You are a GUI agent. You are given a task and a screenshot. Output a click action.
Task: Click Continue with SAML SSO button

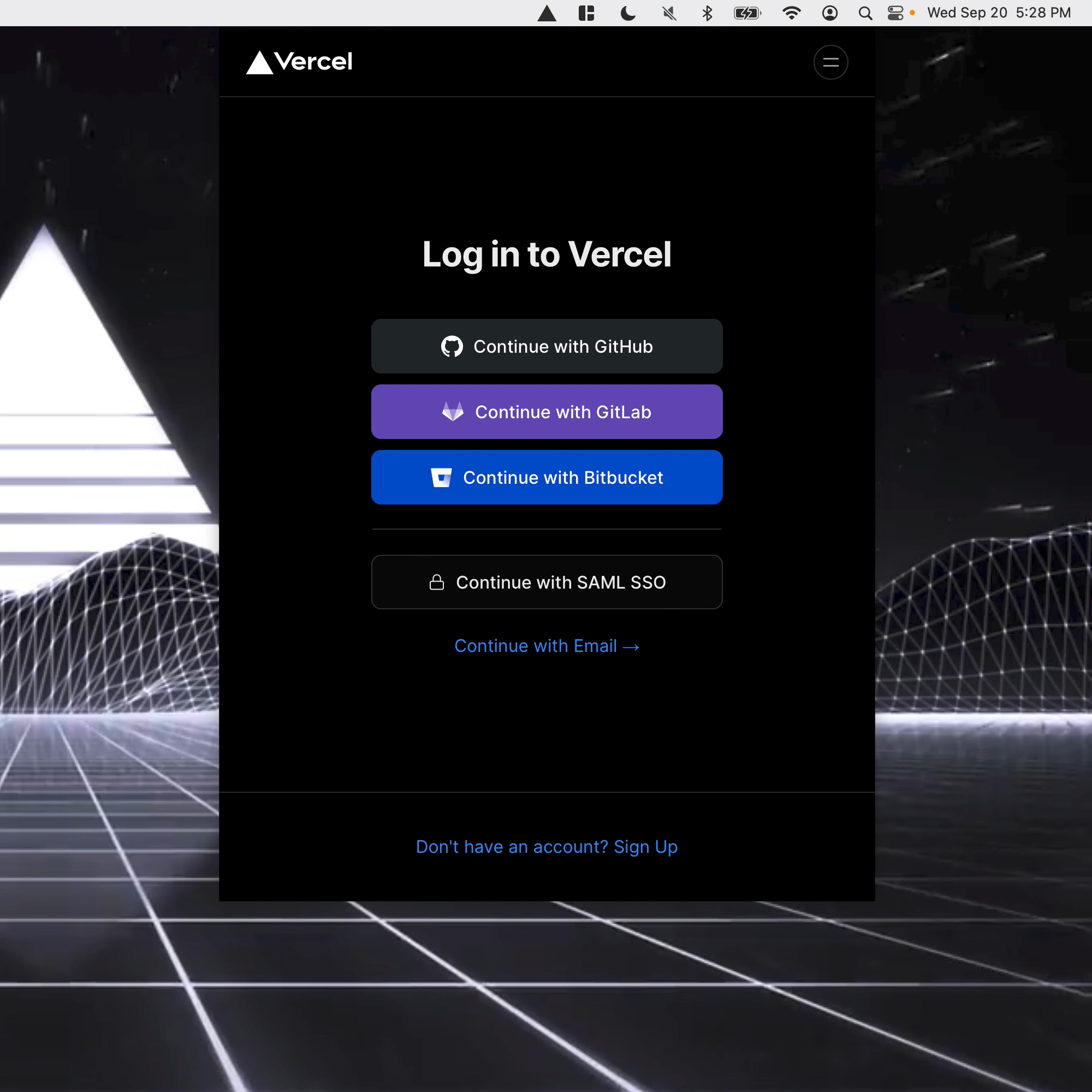546,582
